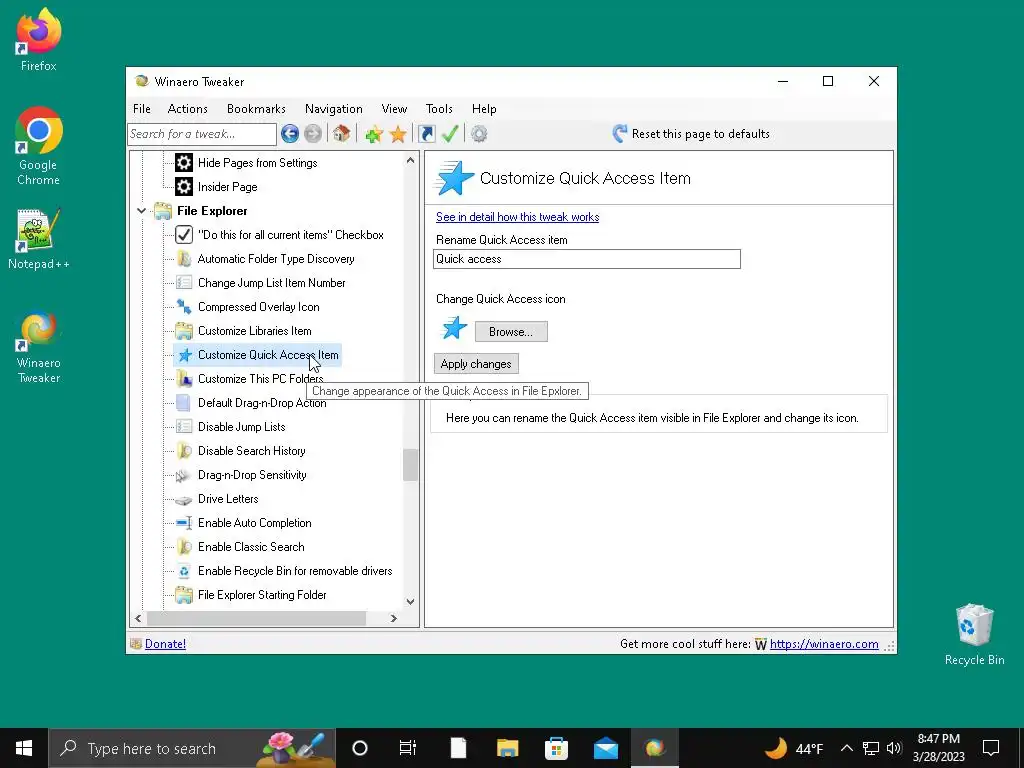
Task: Open Microsoft Store from the taskbar
Action: (x=556, y=748)
